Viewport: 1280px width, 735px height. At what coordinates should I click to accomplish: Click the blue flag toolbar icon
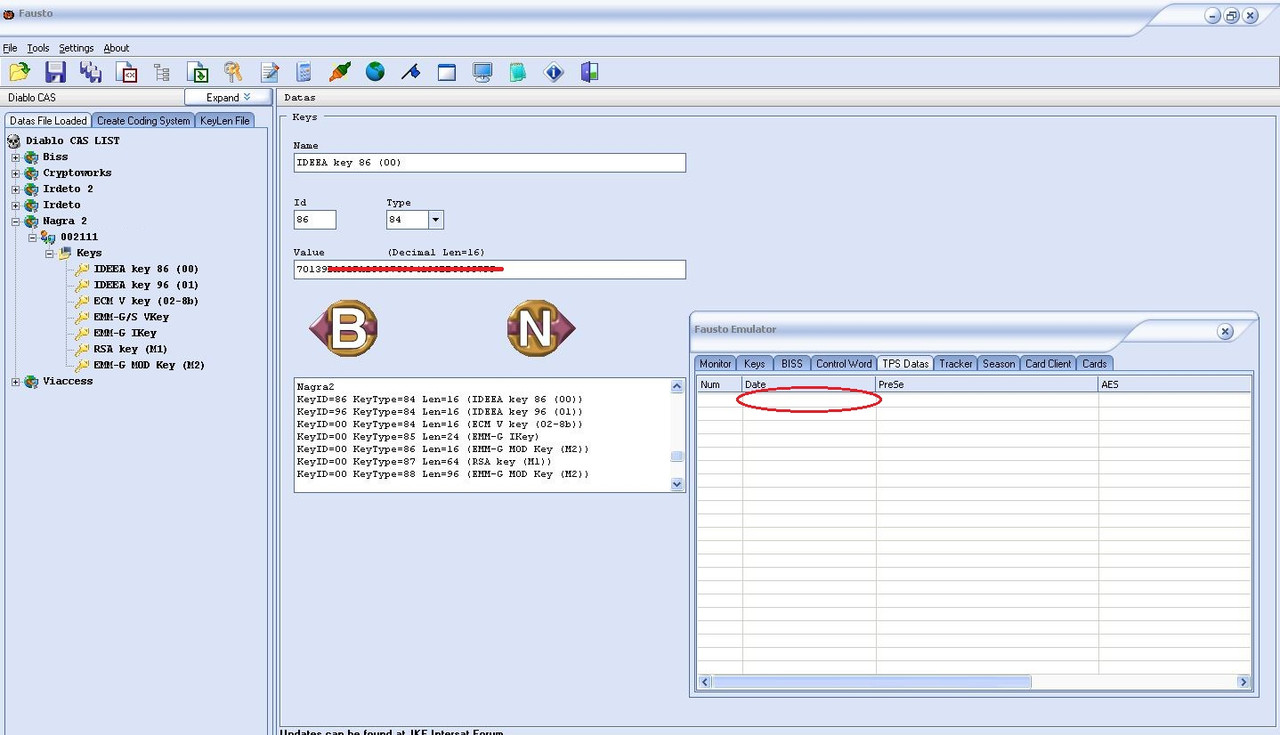pyautogui.click(x=411, y=72)
